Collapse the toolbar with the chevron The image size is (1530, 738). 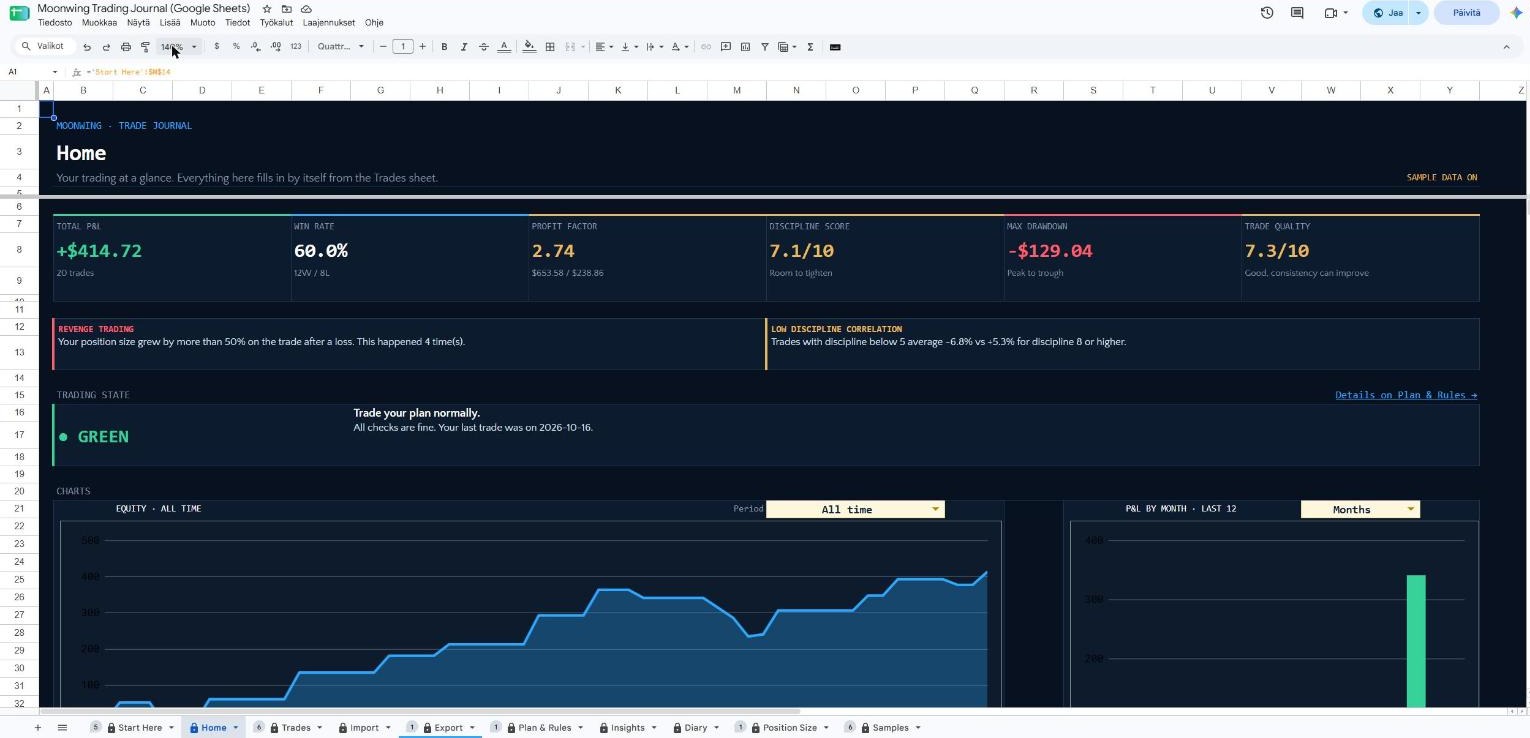coord(1507,47)
